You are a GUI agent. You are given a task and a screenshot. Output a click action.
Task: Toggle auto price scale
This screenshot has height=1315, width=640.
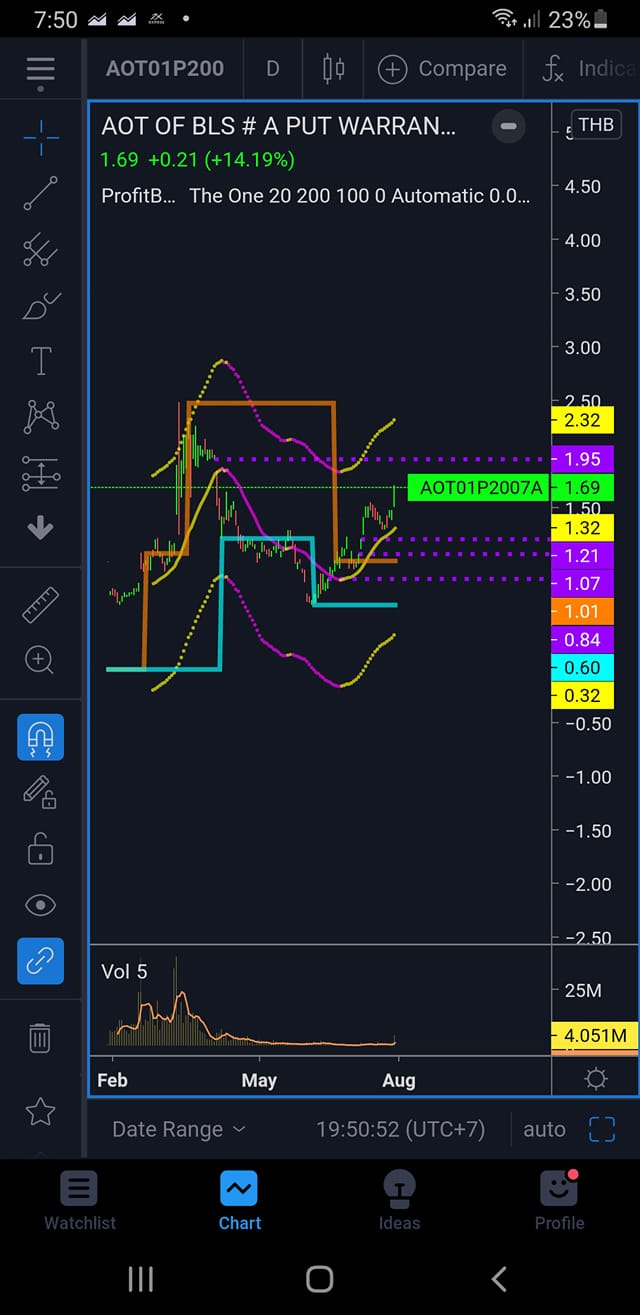(544, 1130)
